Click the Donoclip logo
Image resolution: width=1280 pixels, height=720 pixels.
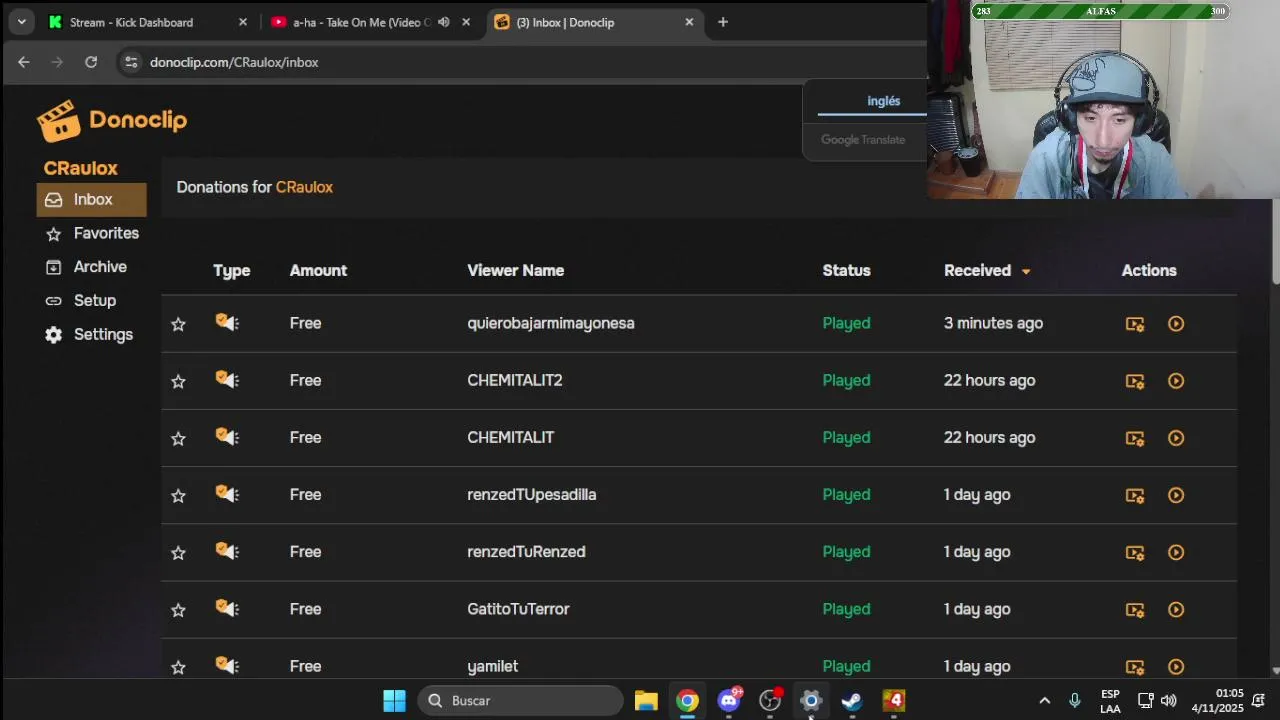(112, 120)
